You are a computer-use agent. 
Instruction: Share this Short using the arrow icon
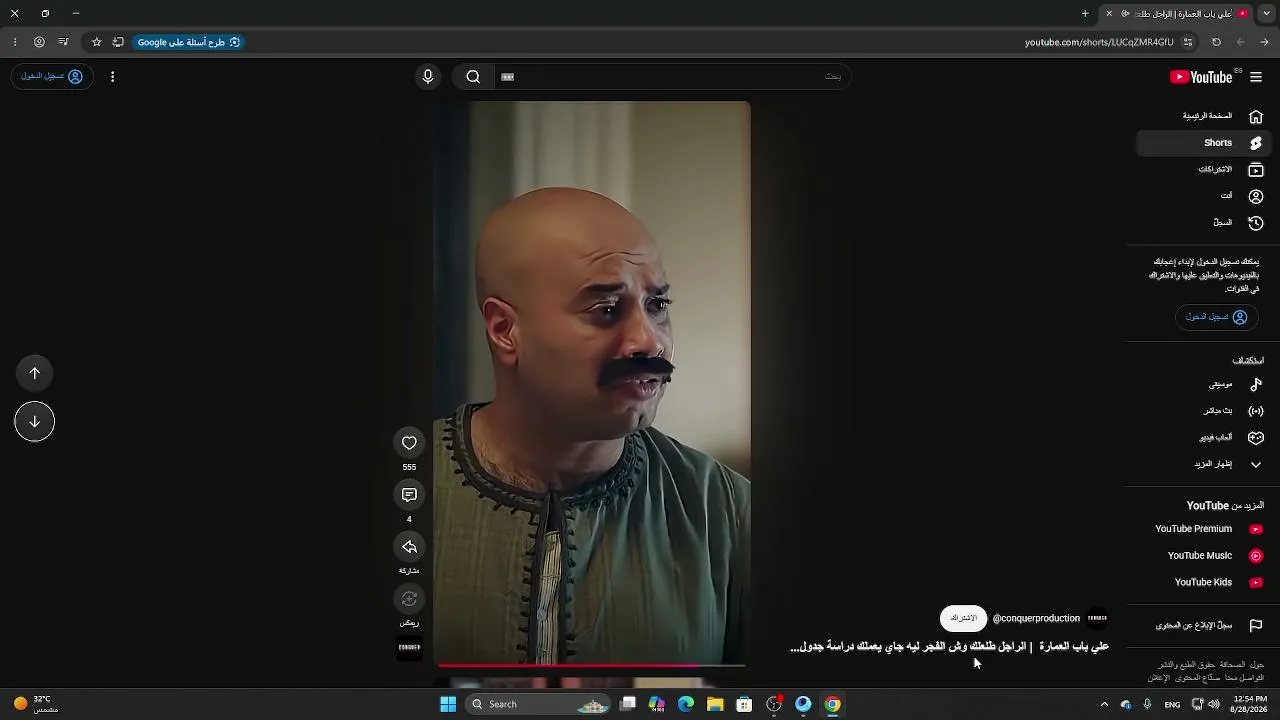409,547
